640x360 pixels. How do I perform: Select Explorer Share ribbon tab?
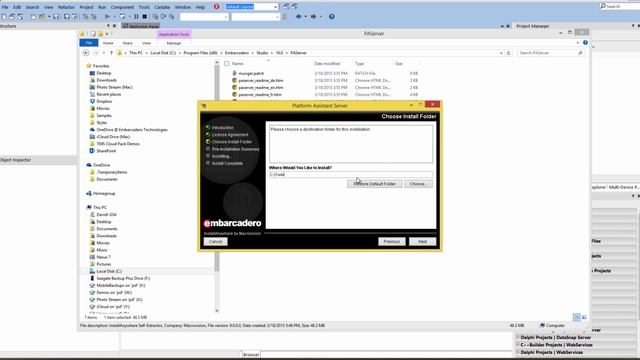point(127,43)
